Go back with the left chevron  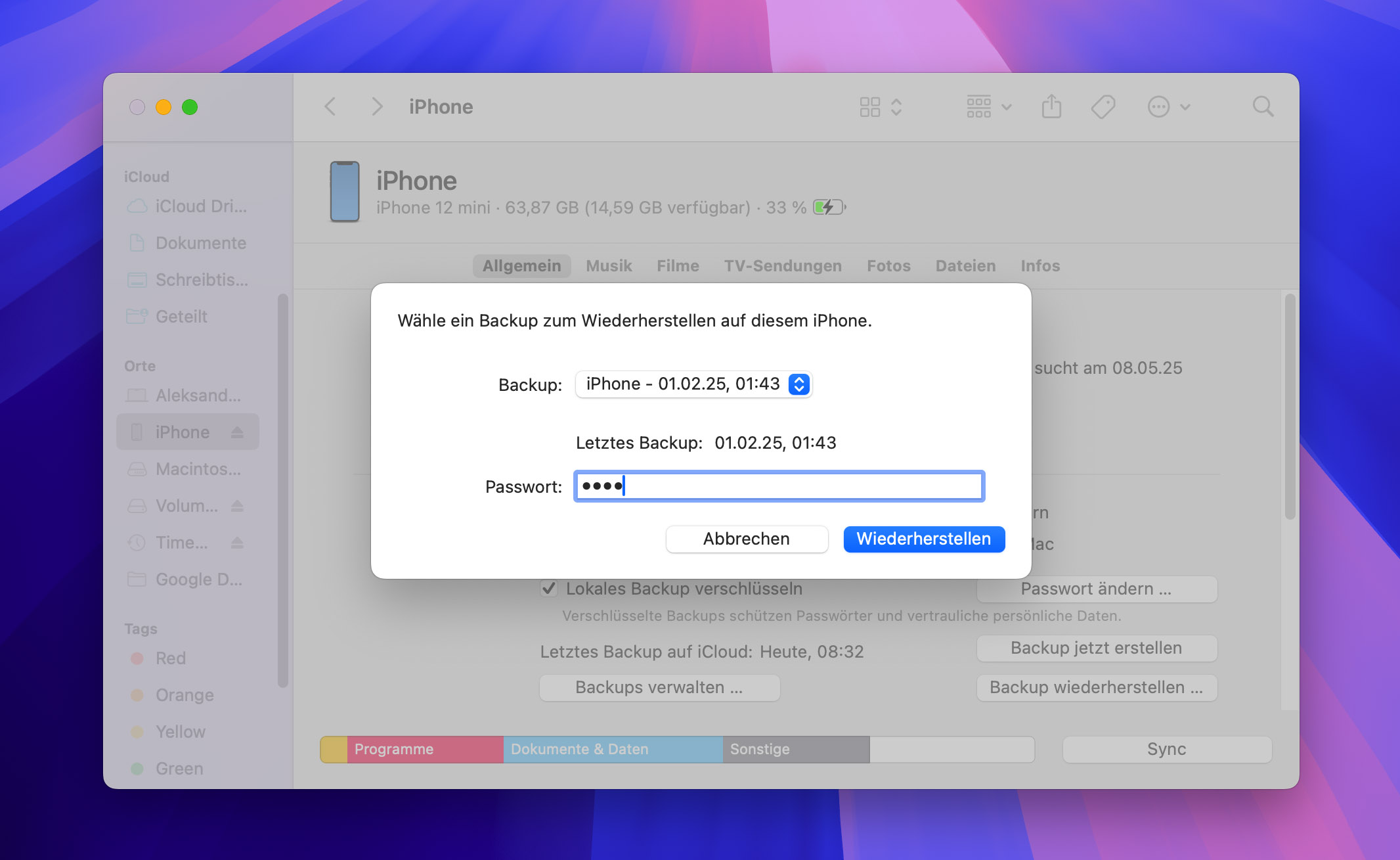[330, 106]
